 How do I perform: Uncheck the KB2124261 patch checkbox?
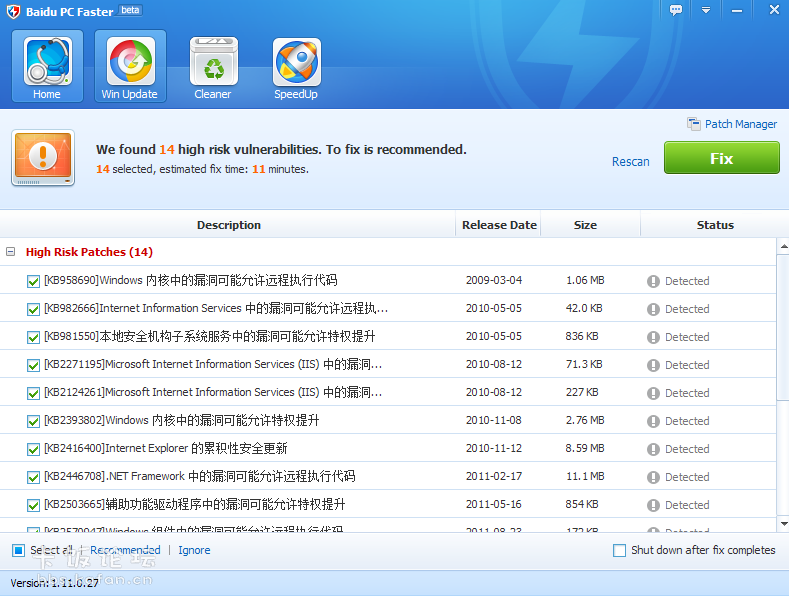click(x=33, y=393)
